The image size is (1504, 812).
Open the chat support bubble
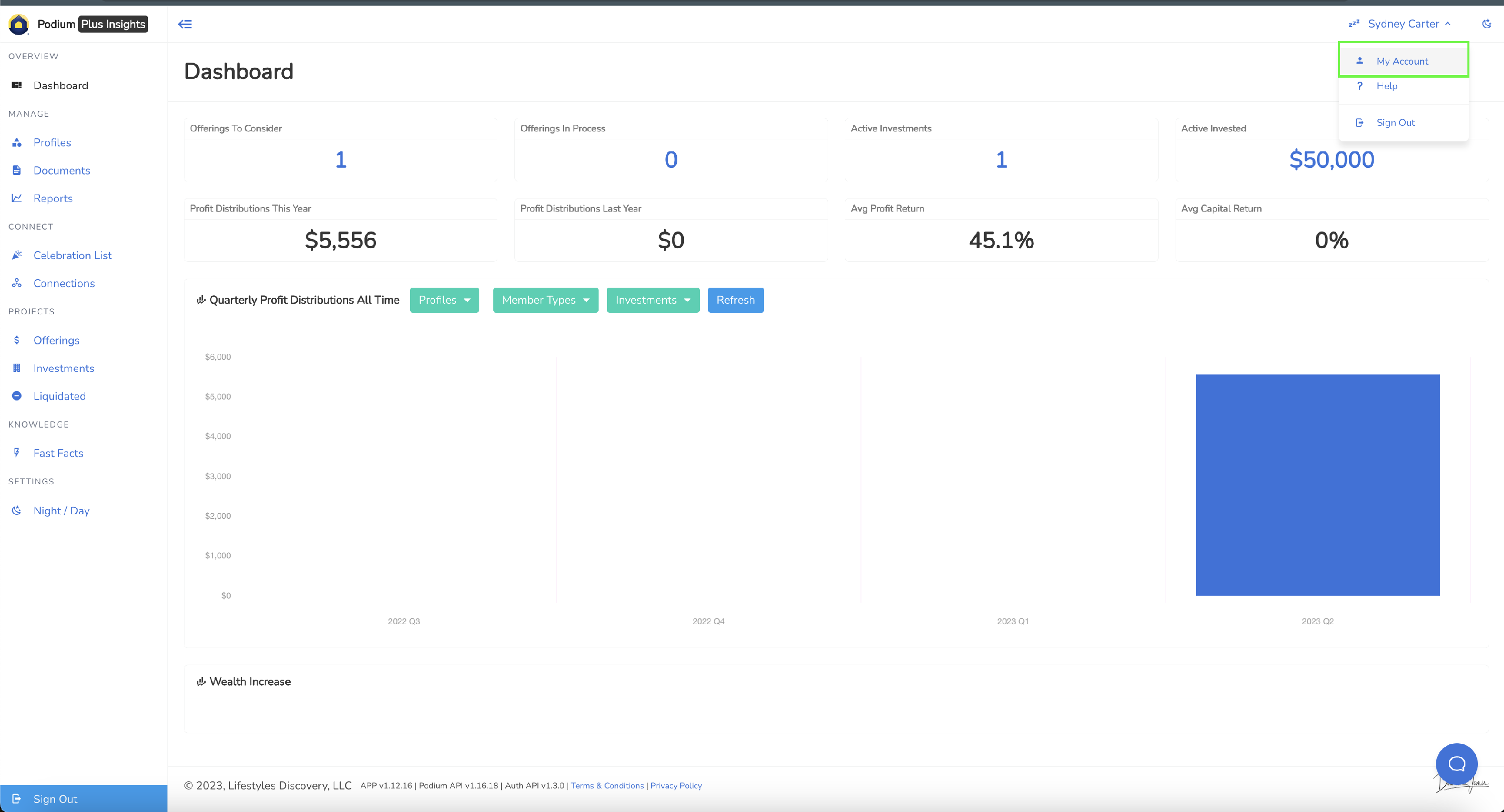tap(1456, 763)
